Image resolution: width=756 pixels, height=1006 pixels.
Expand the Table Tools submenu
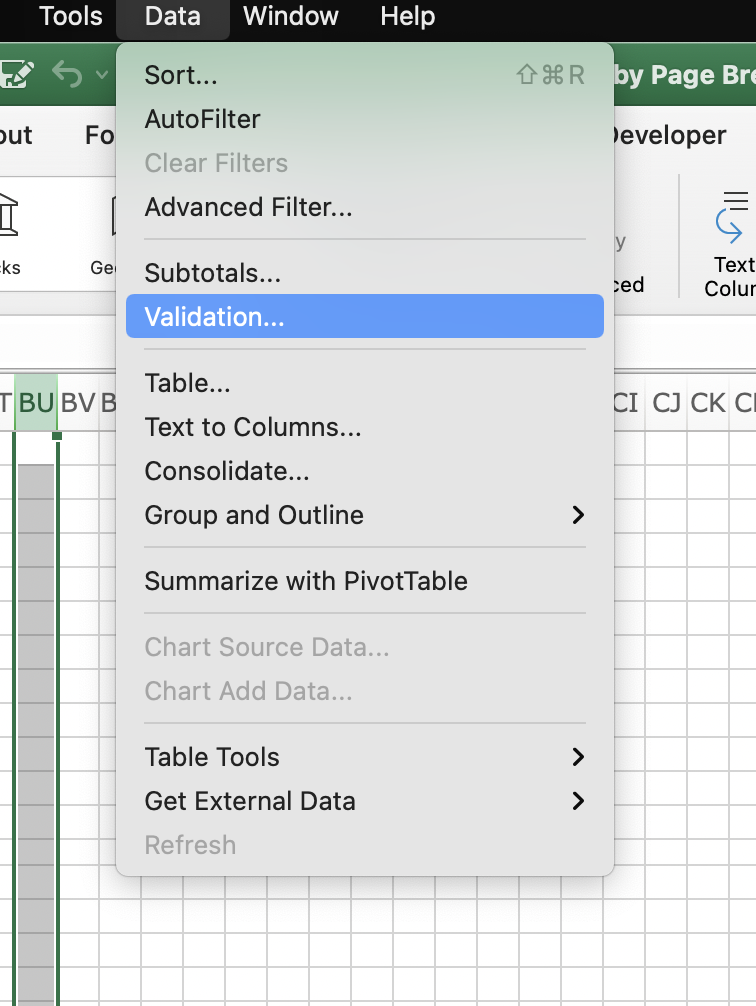tap(577, 757)
